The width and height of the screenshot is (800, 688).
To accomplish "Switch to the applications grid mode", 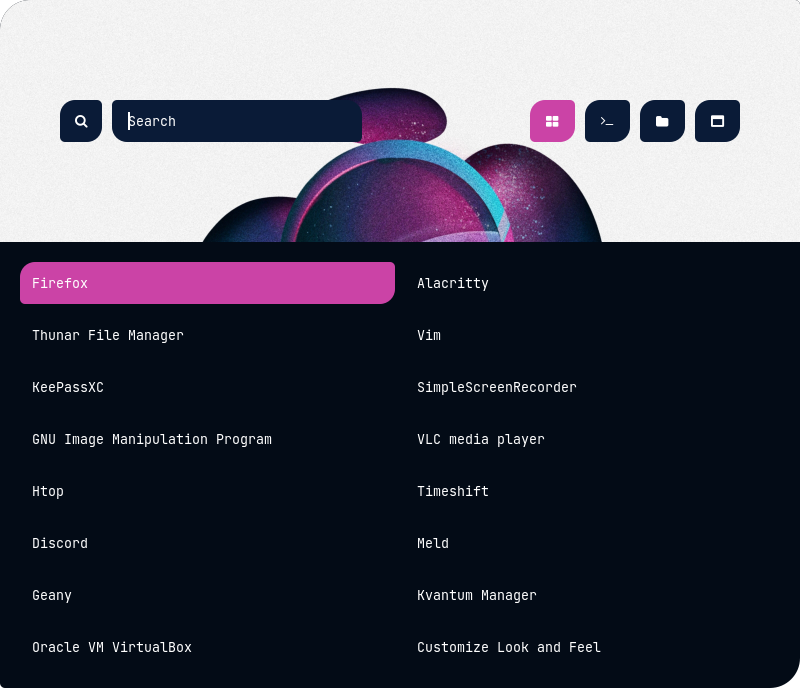I will pos(552,121).
